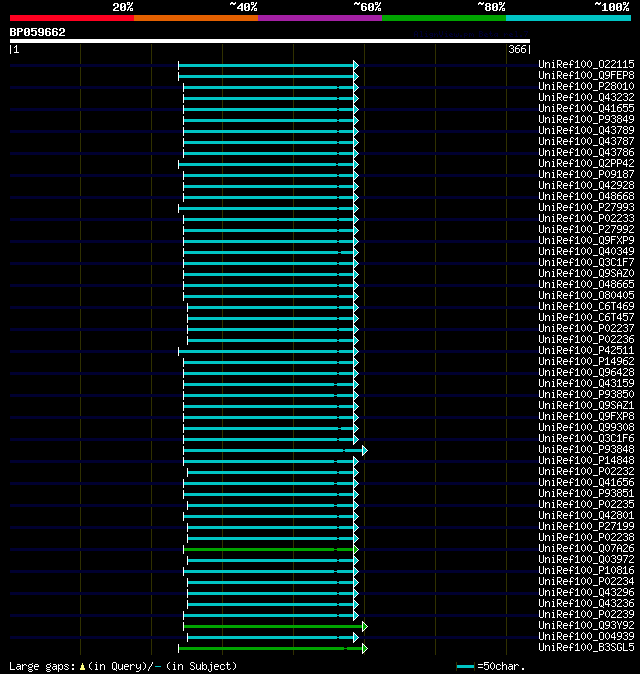This screenshot has width=640, height=674.
Task: Select label UniRef100_P02233
Action: (586, 218)
